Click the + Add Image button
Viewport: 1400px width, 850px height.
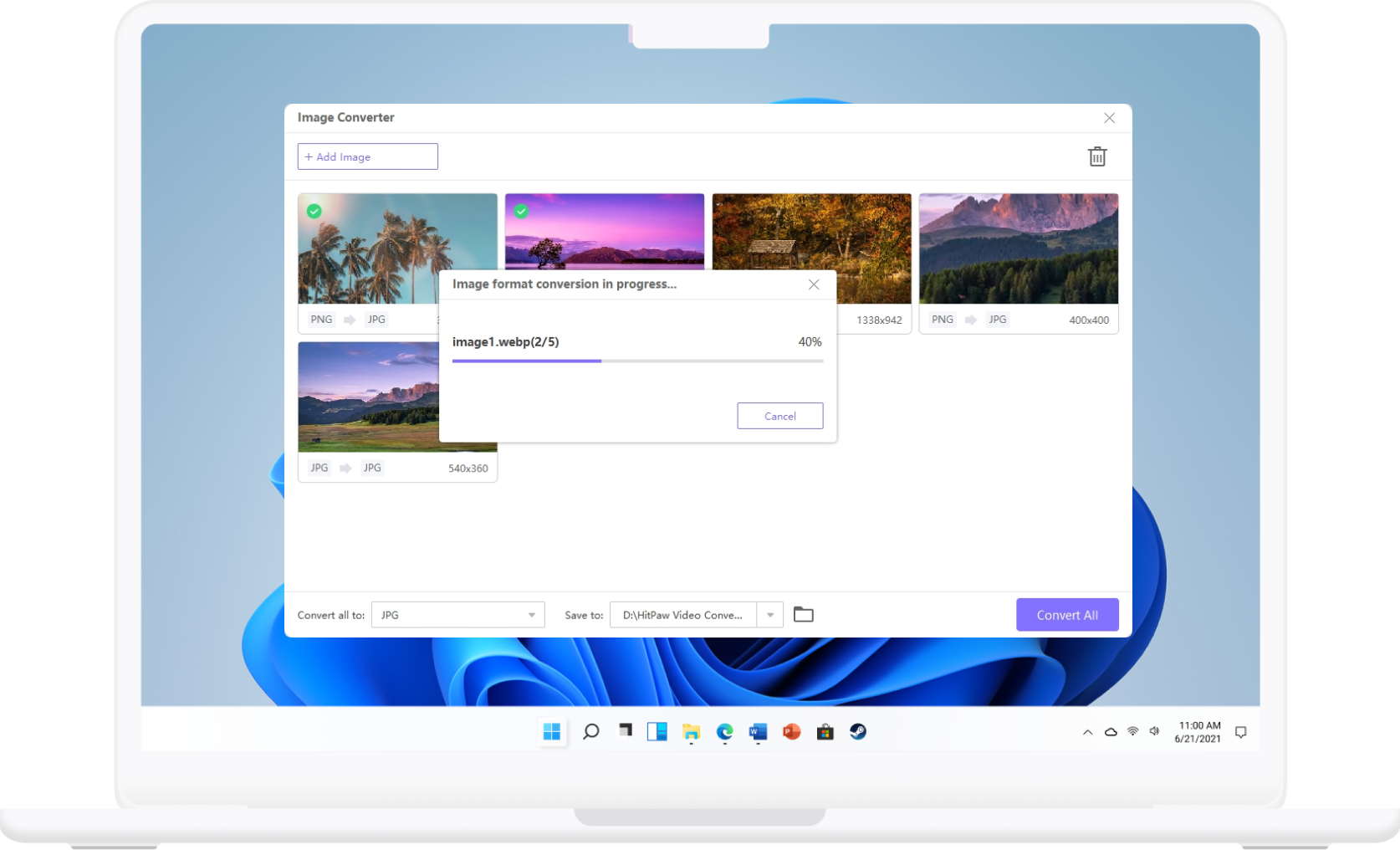pos(367,156)
